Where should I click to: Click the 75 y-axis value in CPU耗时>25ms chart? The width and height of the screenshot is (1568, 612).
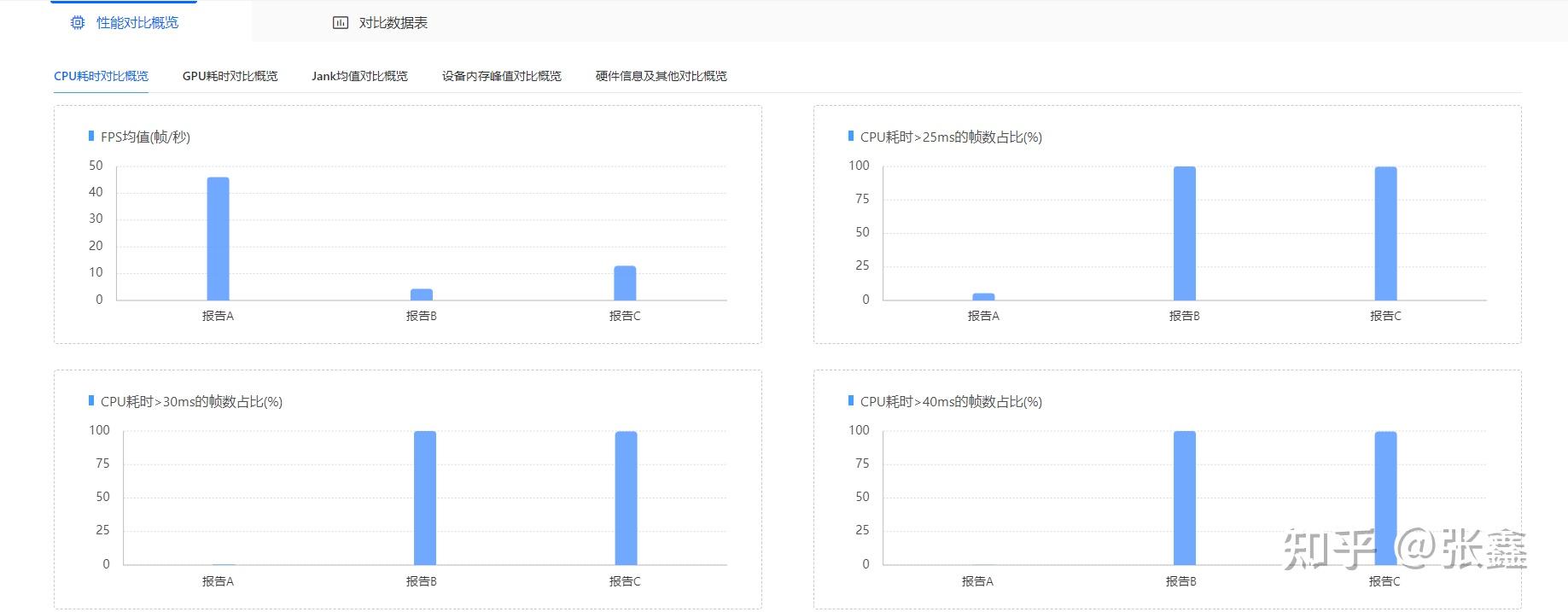coord(862,199)
